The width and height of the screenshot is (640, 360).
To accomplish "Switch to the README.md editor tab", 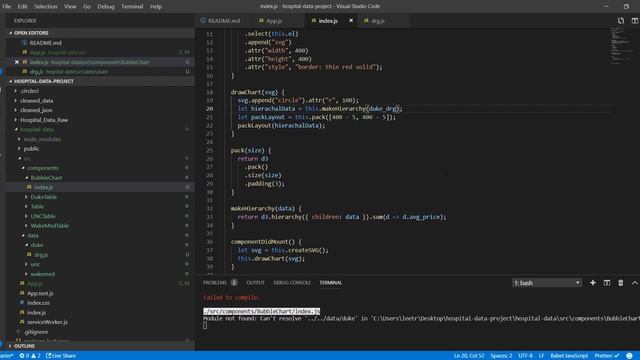I will click(220, 20).
